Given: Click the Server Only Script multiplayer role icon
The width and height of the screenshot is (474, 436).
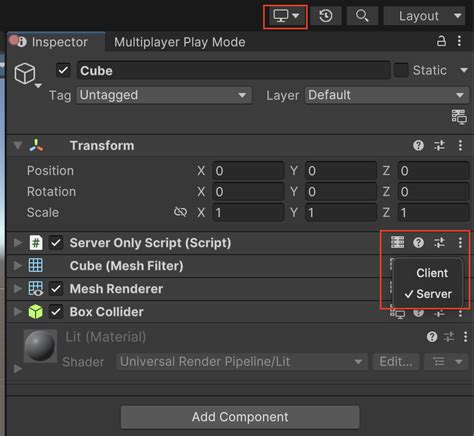Looking at the screenshot, I should [397, 242].
